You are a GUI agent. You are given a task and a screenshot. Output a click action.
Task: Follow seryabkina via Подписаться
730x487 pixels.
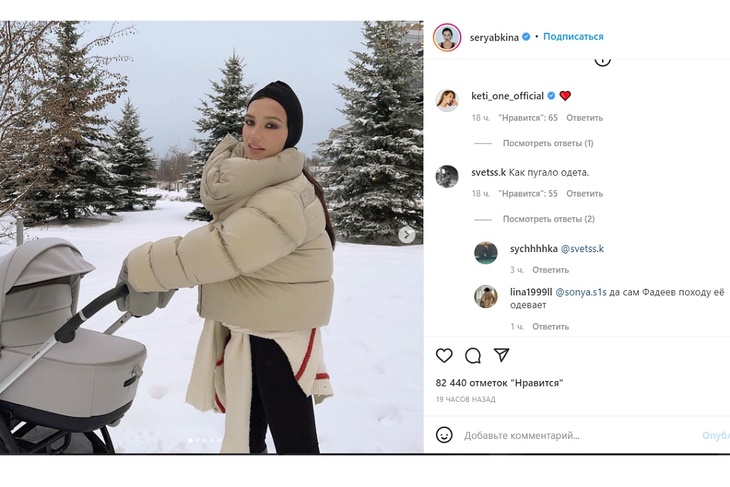[573, 37]
